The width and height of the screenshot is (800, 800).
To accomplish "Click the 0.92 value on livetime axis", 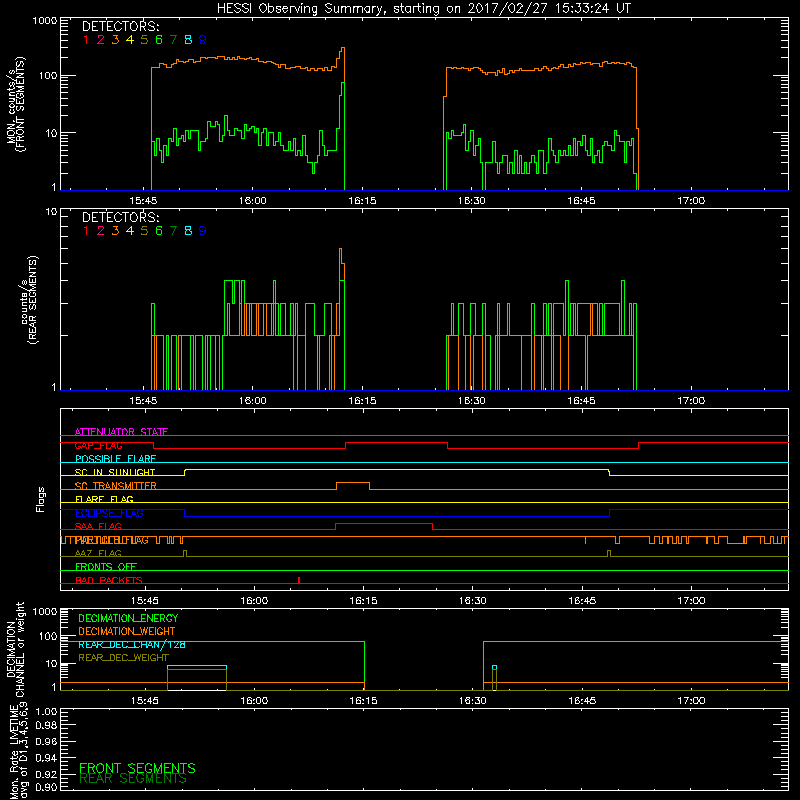I will (46, 773).
